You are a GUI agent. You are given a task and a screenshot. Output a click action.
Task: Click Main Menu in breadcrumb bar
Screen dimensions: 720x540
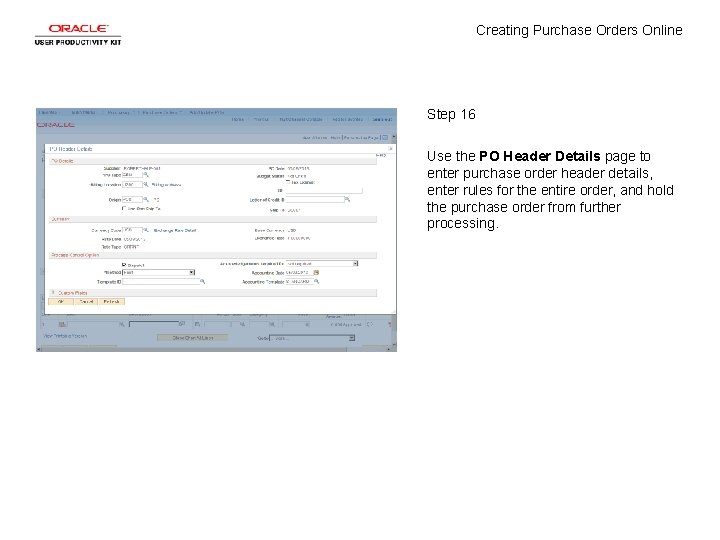pos(83,112)
